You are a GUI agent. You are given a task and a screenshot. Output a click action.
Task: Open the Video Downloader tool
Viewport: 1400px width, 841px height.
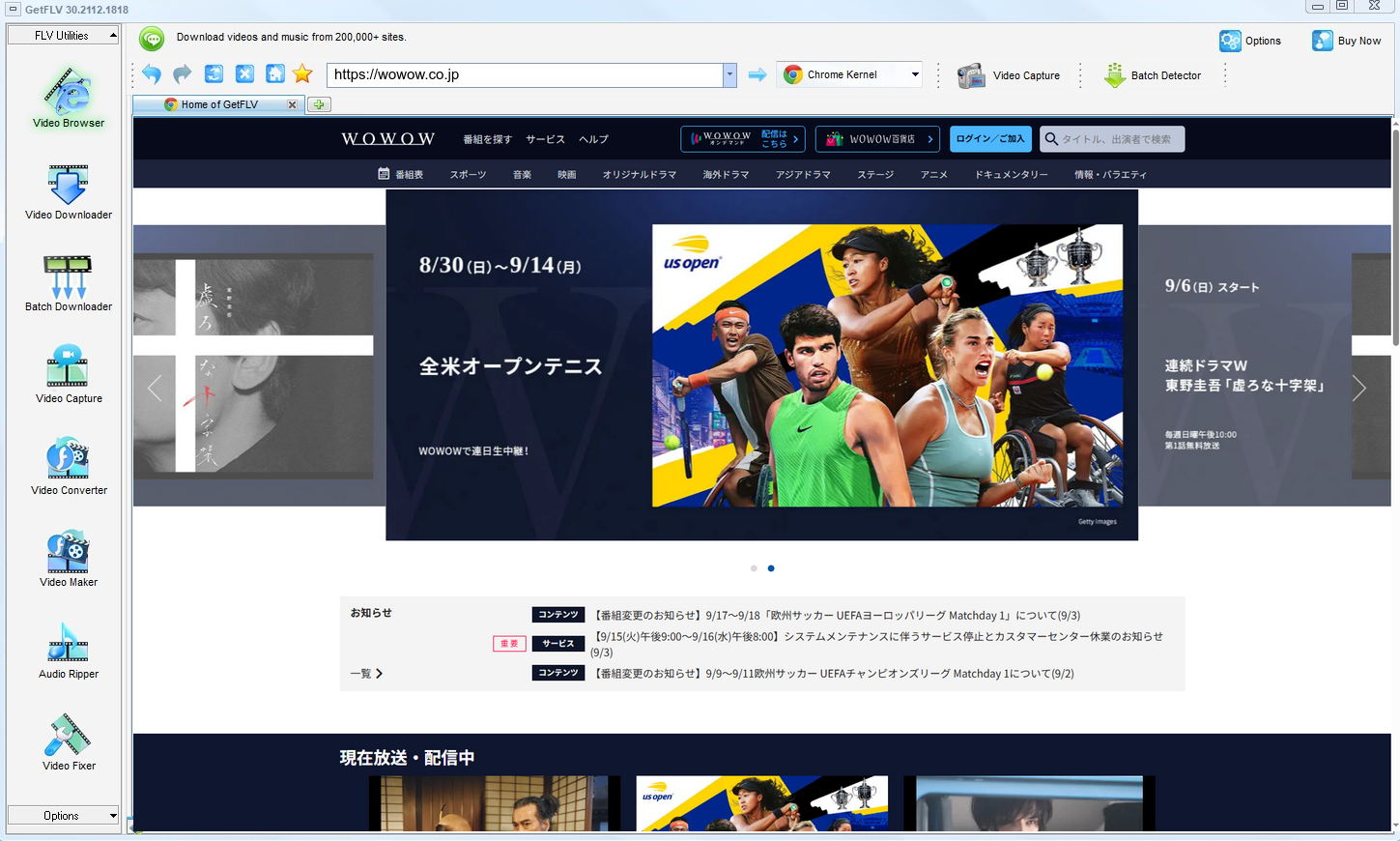coord(69,191)
